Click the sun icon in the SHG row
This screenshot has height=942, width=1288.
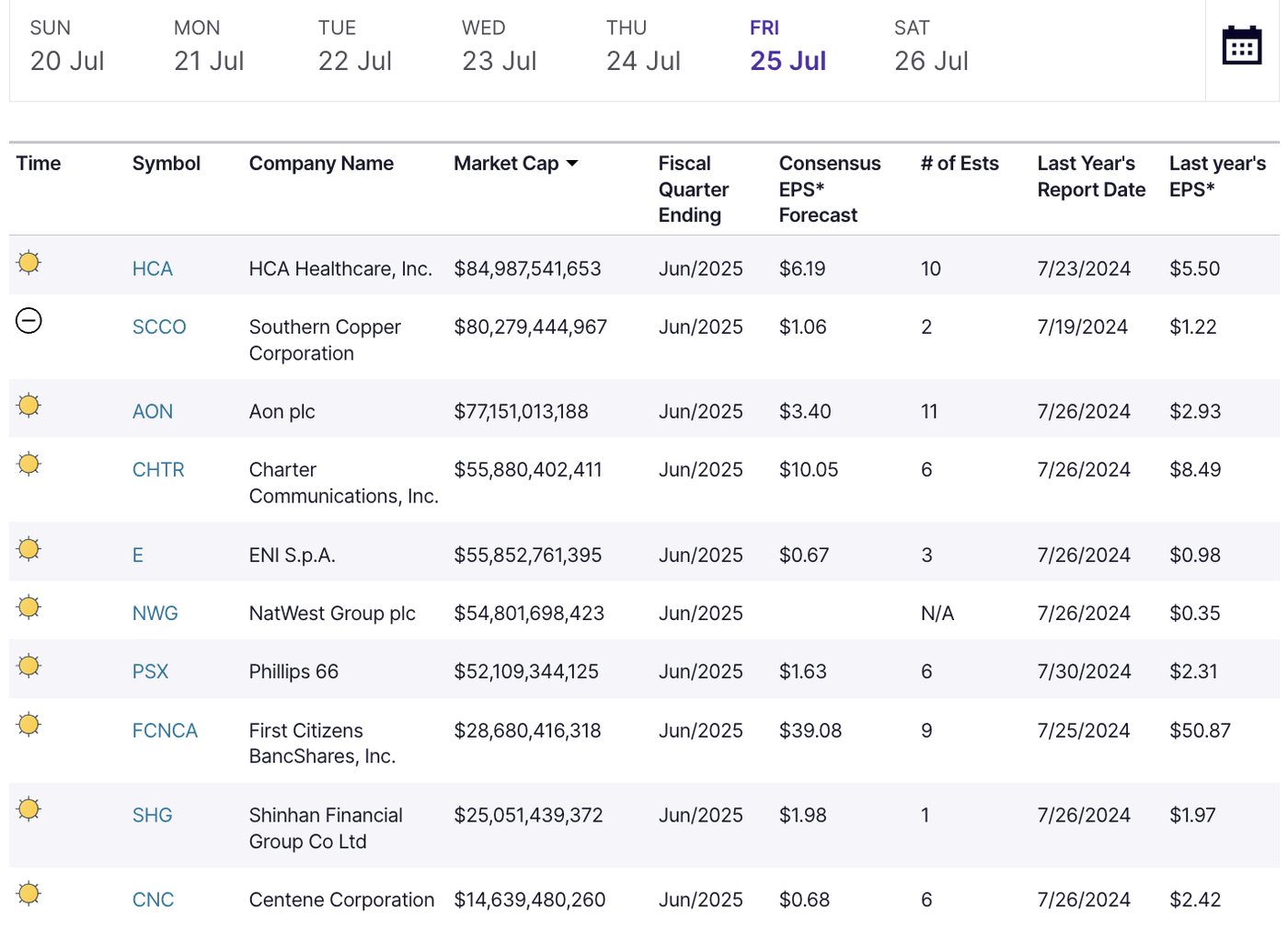coord(29,809)
